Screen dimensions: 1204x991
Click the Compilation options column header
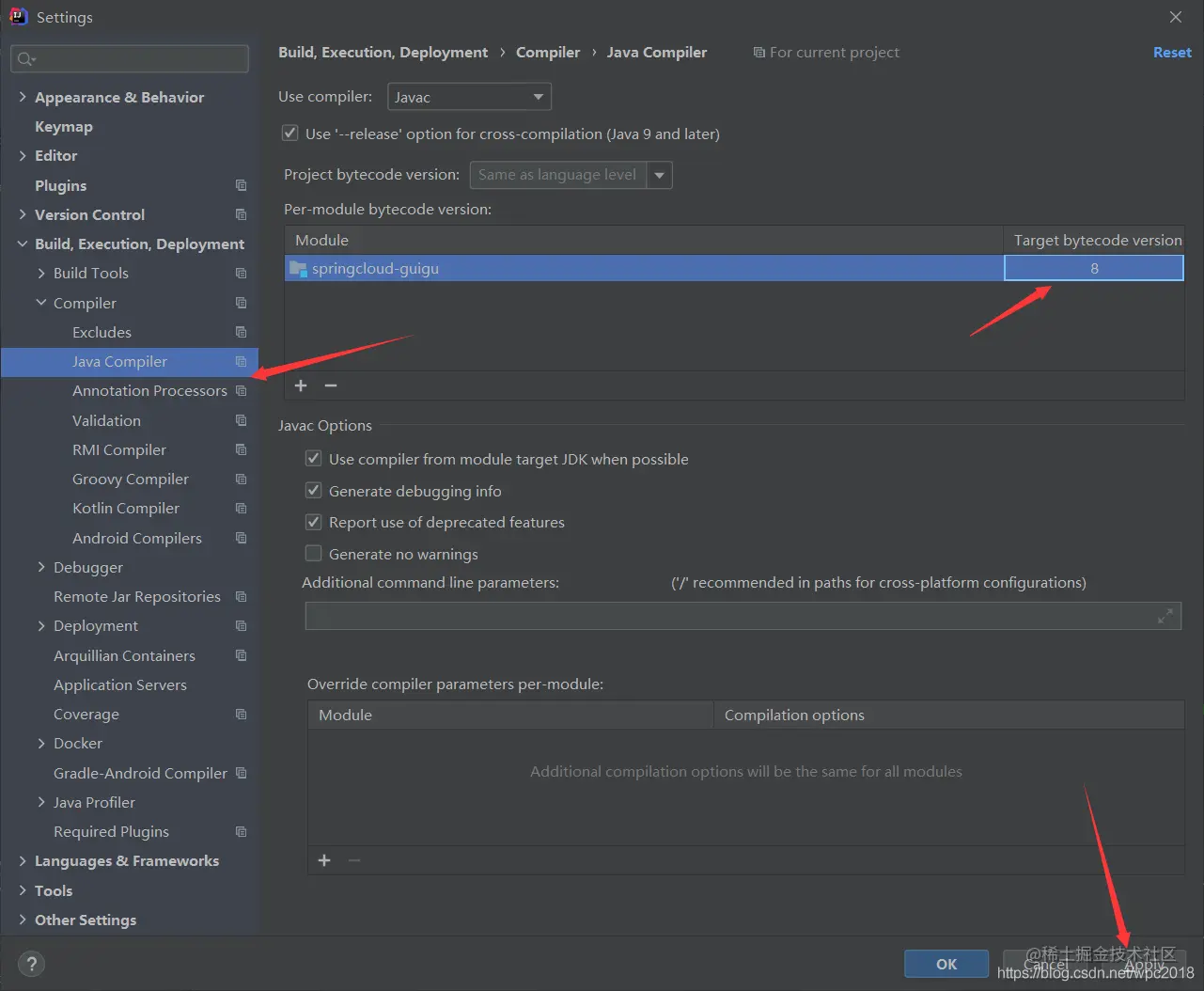click(948, 715)
